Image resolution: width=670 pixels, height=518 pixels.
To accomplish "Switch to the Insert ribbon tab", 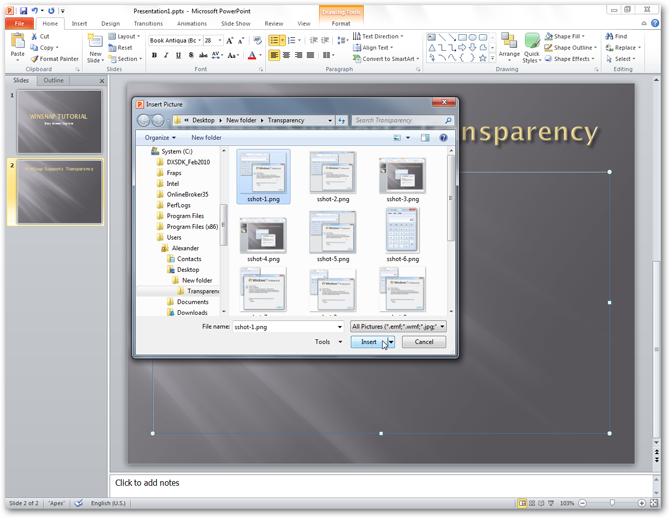I will point(79,24).
